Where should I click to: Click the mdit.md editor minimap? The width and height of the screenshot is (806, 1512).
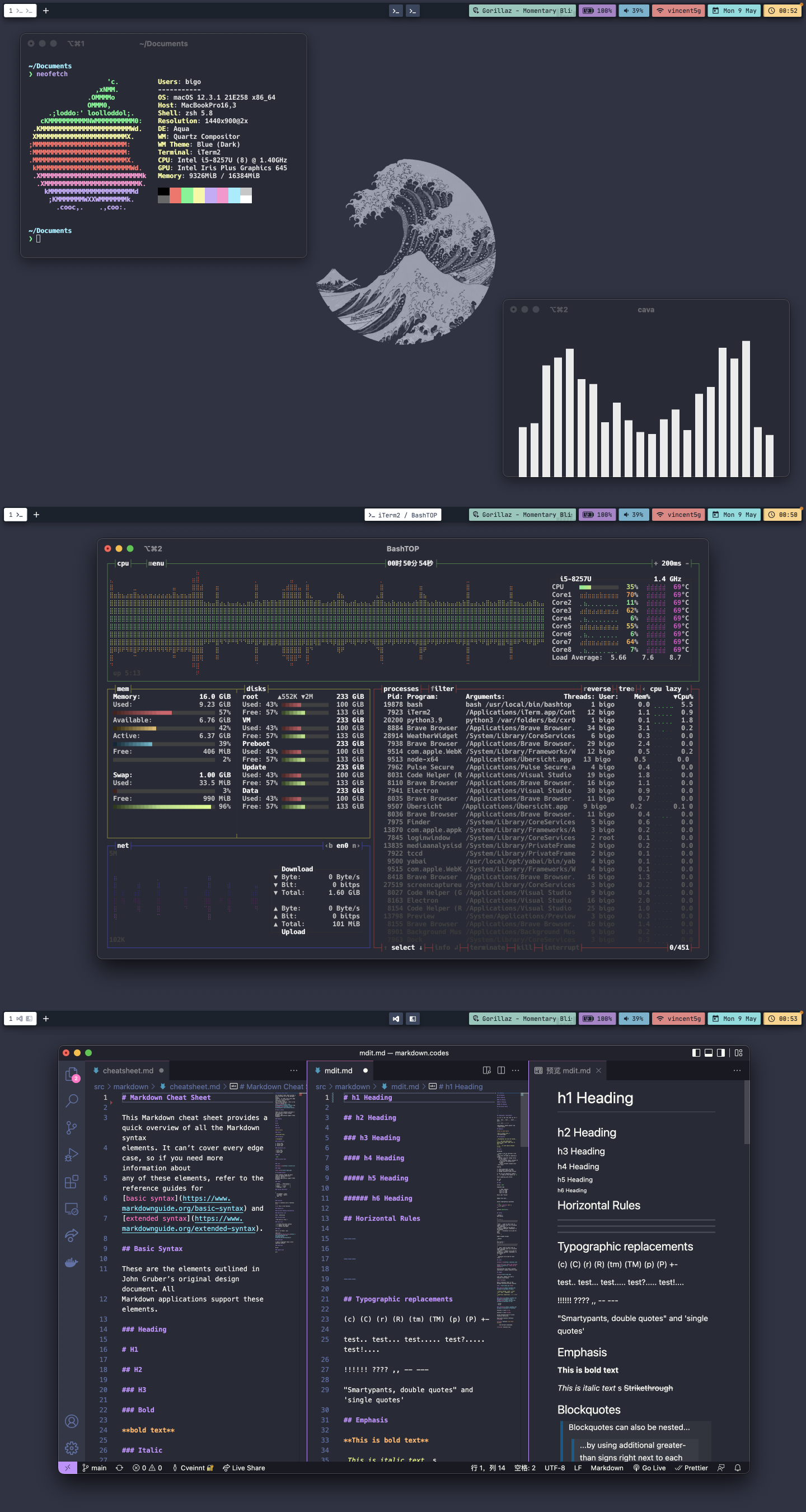pos(508,1209)
